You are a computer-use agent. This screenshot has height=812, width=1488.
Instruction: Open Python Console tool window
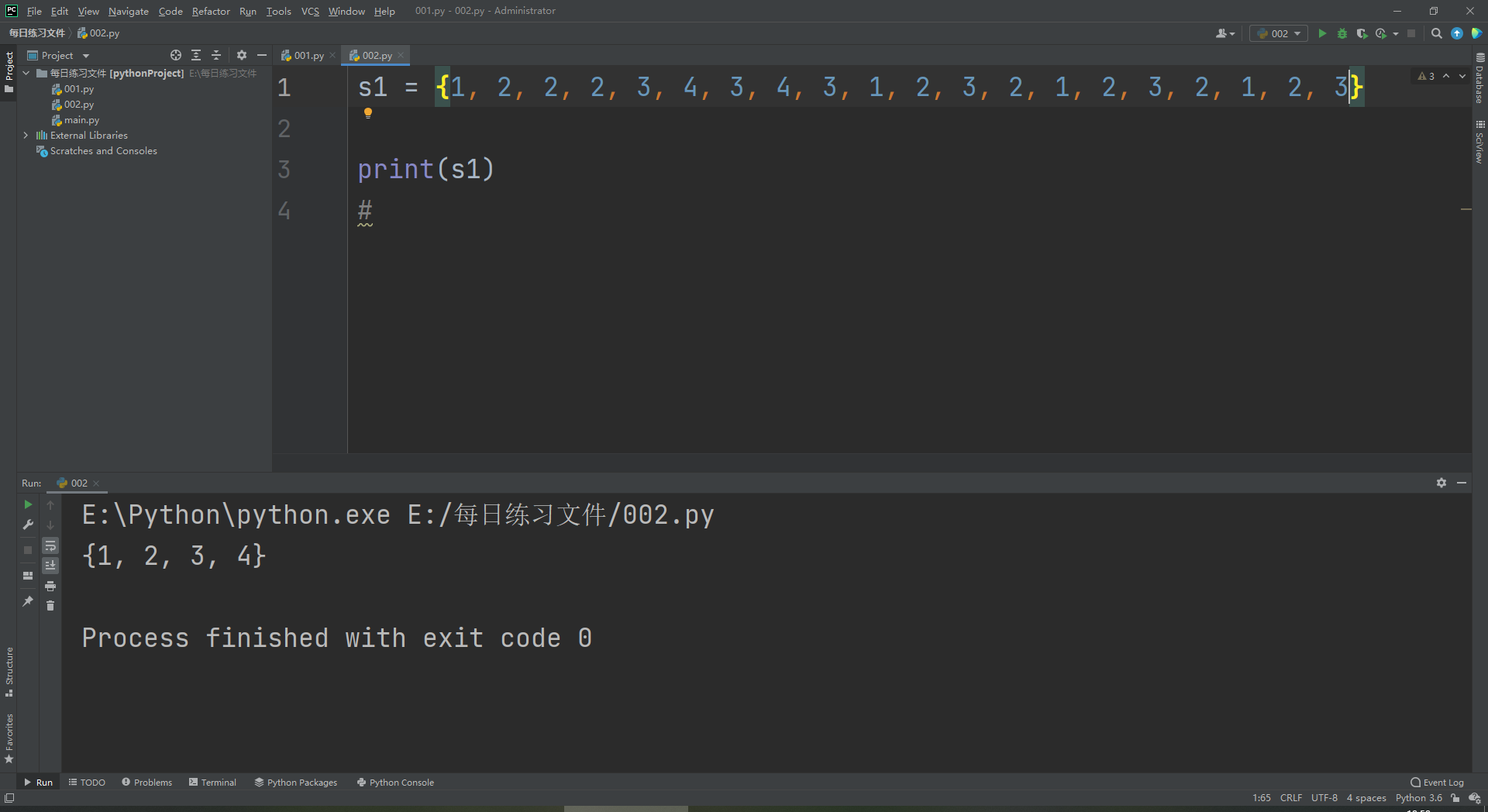[x=395, y=783]
